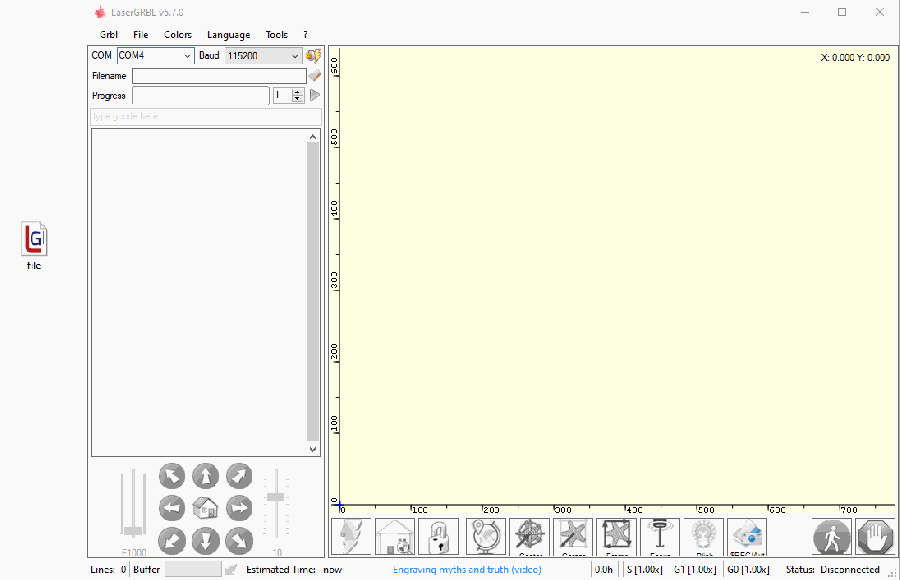This screenshot has height=580, width=900.
Task: Click the connect plug icon beside Baud
Action: click(313, 56)
